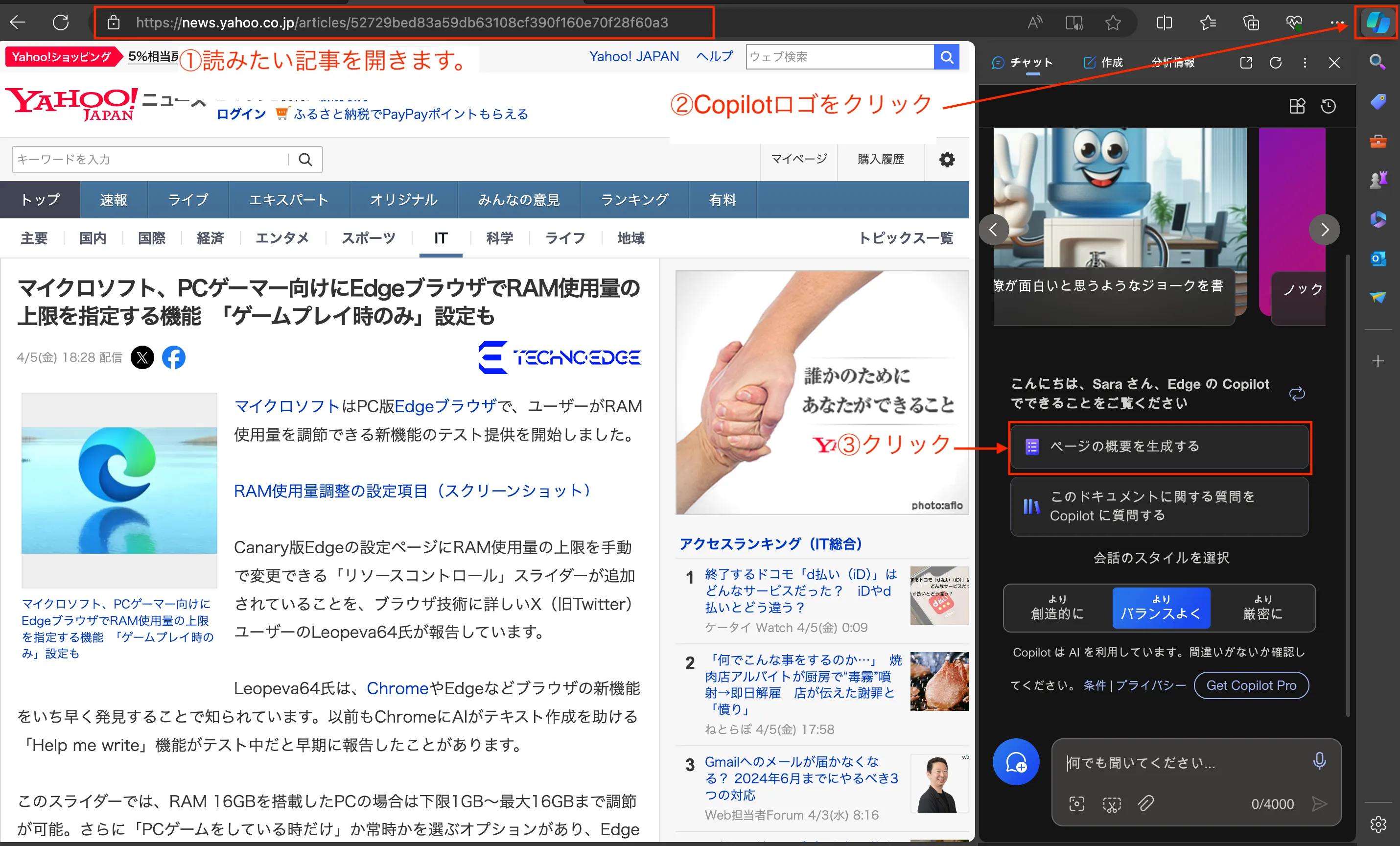Open the Tools briefcase in sidebar
Viewport: 1400px width, 846px height.
1377,141
